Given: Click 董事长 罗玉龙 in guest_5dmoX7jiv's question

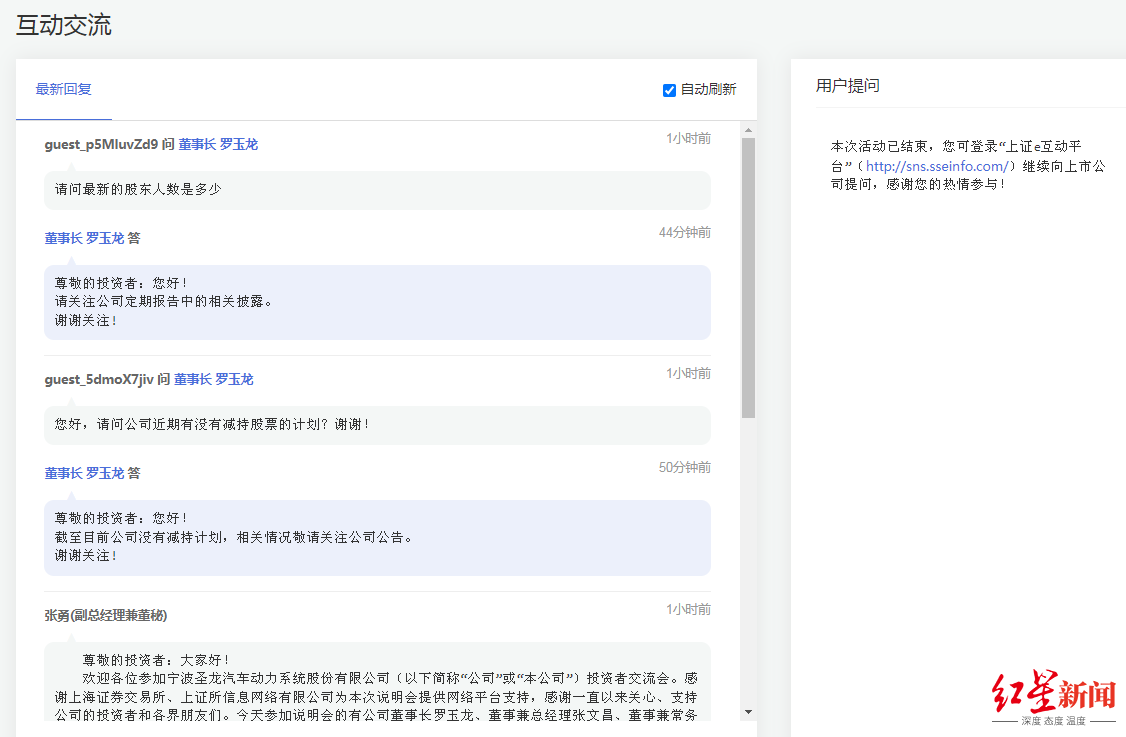Looking at the screenshot, I should click(213, 379).
